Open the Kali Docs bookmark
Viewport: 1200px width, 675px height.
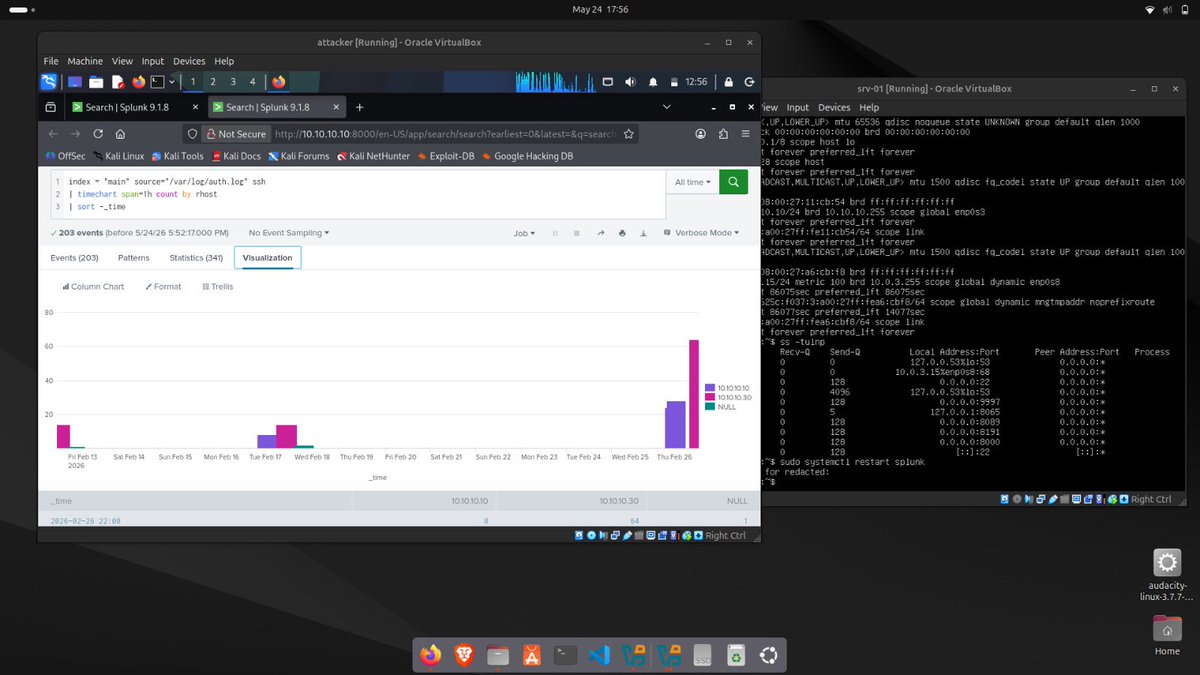tap(236, 156)
